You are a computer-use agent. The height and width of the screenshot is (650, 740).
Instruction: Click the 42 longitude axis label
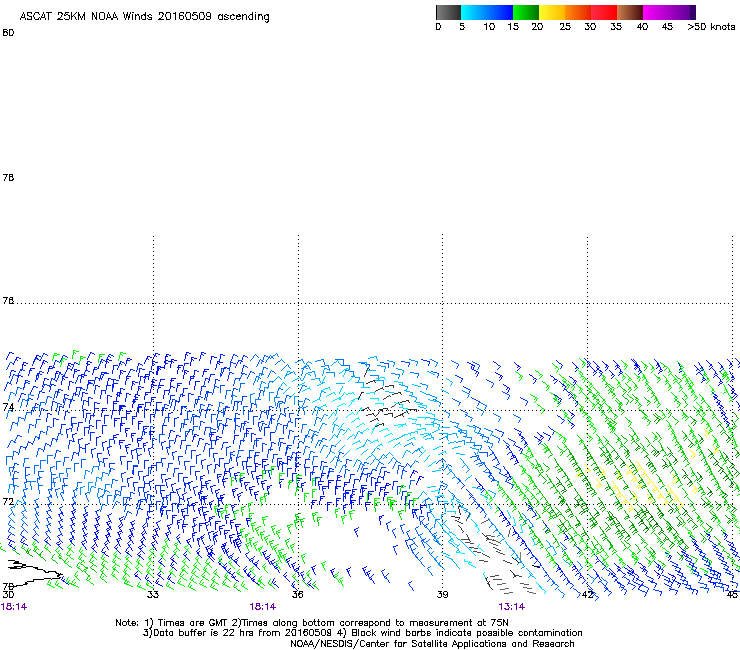coord(587,595)
